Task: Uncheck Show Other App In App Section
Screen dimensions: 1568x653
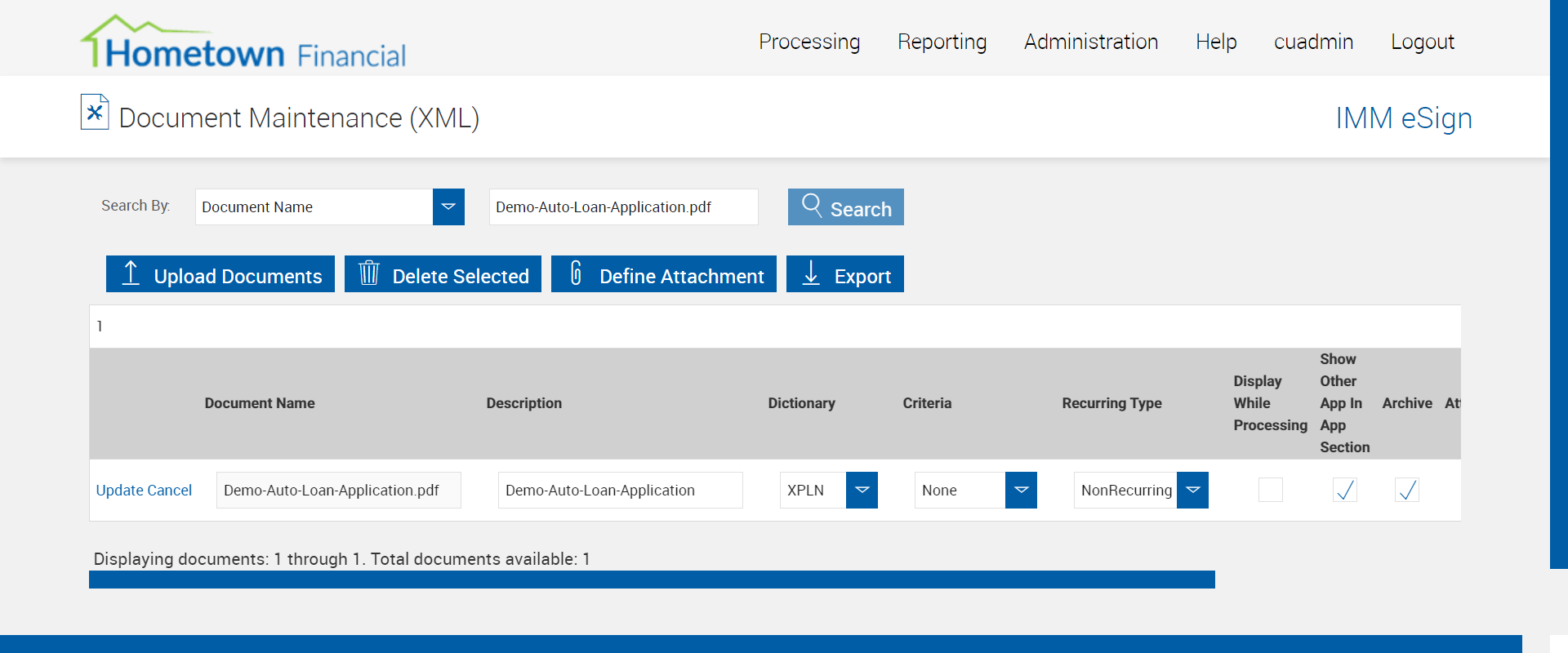Action: point(1344,490)
